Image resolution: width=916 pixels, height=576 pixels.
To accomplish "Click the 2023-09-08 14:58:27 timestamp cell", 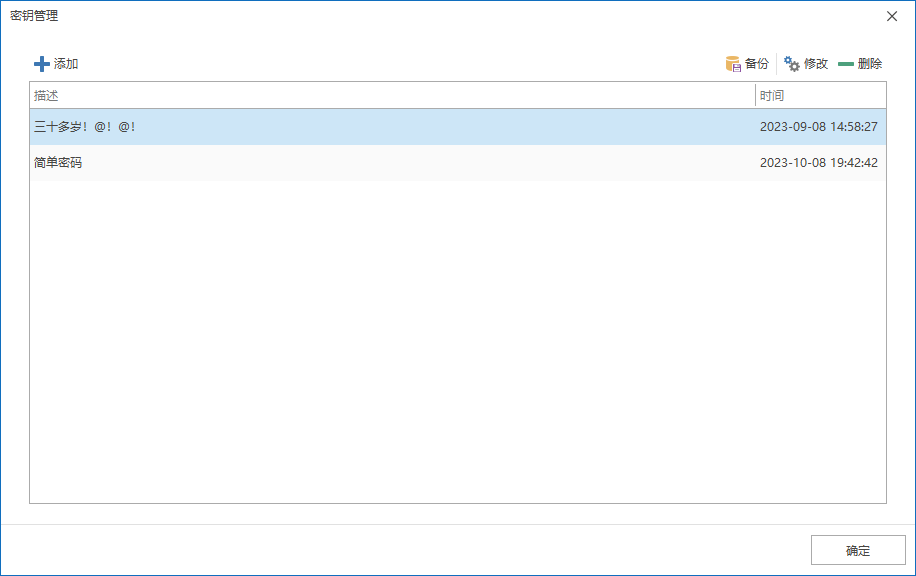I will click(818, 127).
